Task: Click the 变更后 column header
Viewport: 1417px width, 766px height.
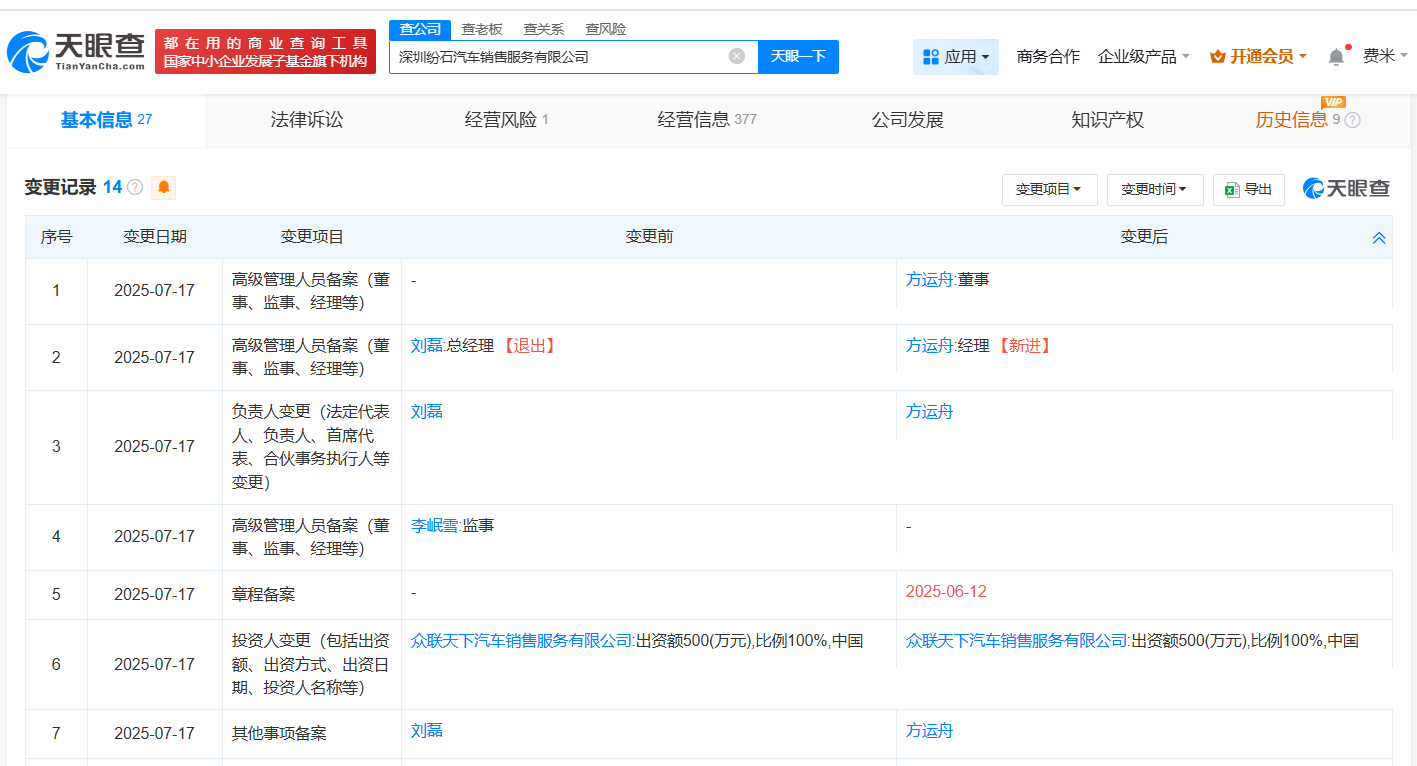Action: 1144,237
